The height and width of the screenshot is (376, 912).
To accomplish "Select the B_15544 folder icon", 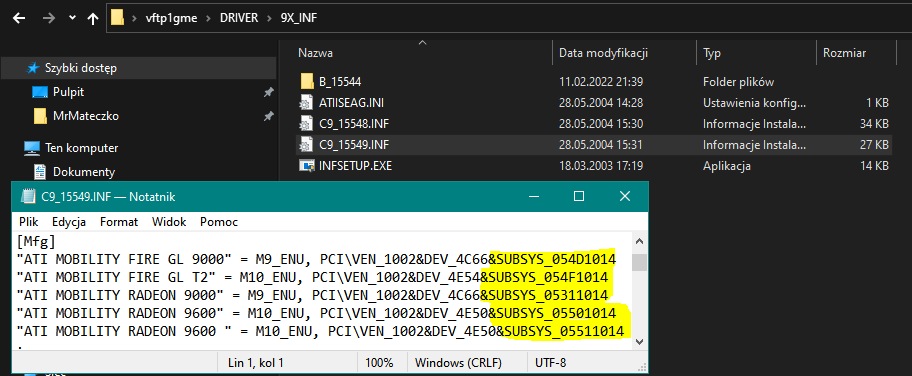I will (307, 81).
